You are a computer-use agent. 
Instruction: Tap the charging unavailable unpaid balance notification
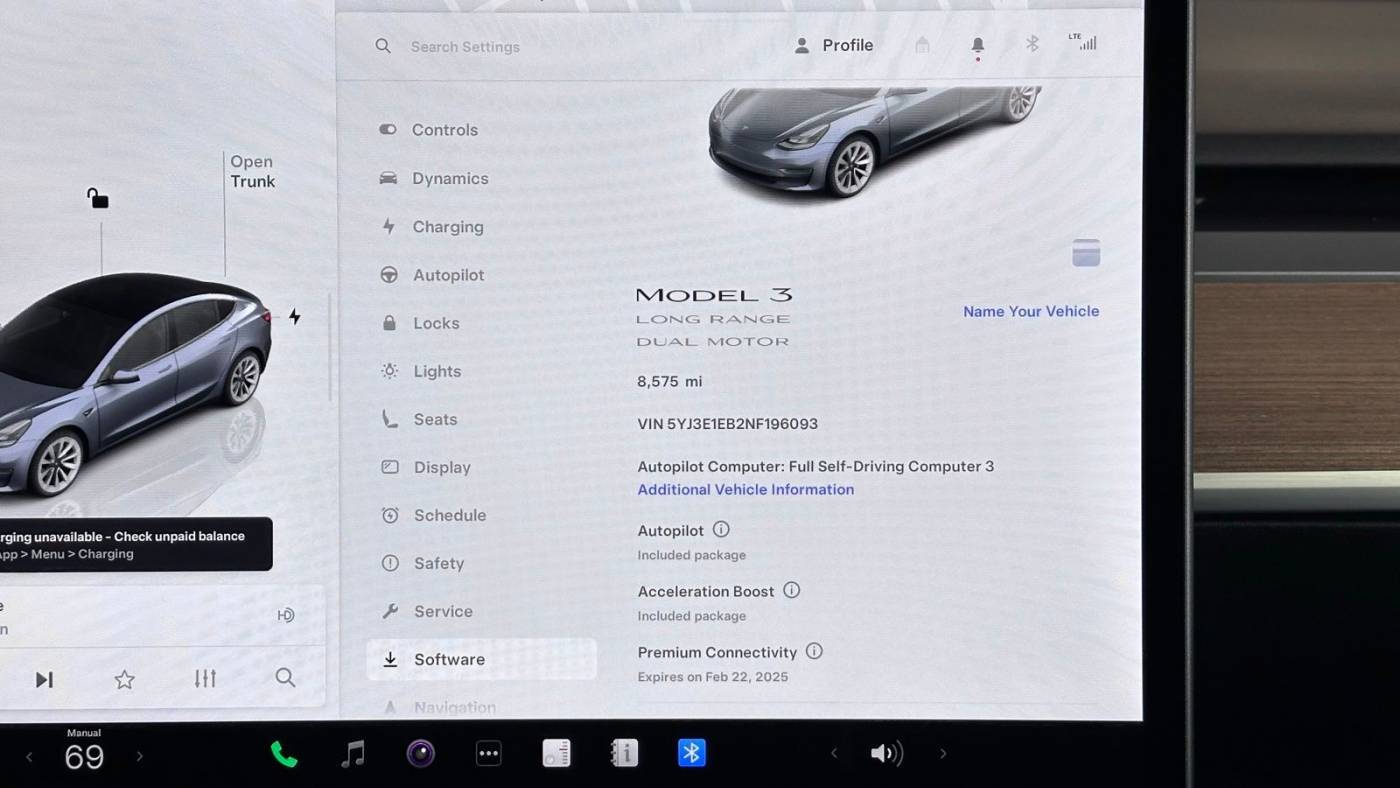click(134, 544)
